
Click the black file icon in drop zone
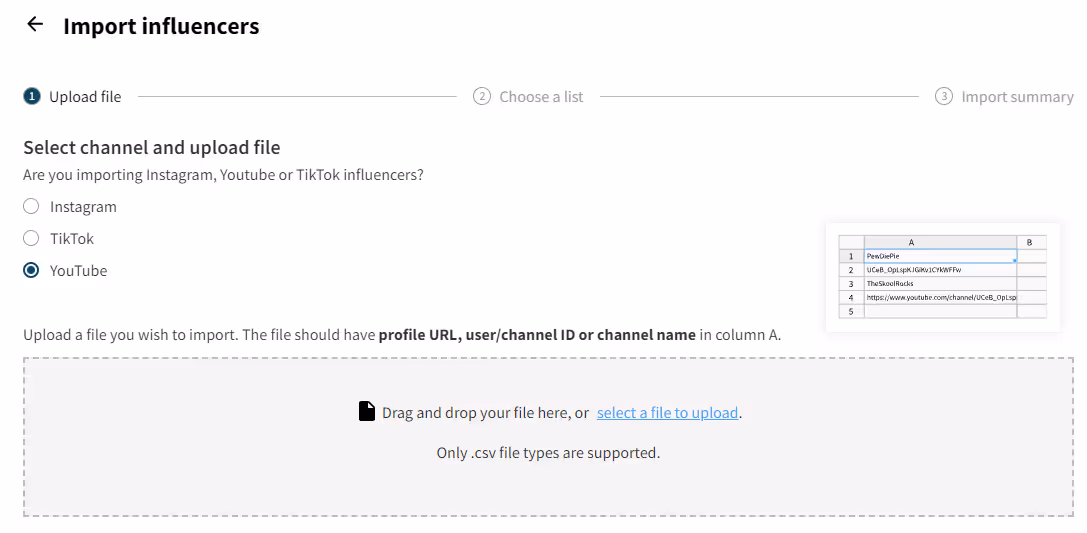point(367,412)
